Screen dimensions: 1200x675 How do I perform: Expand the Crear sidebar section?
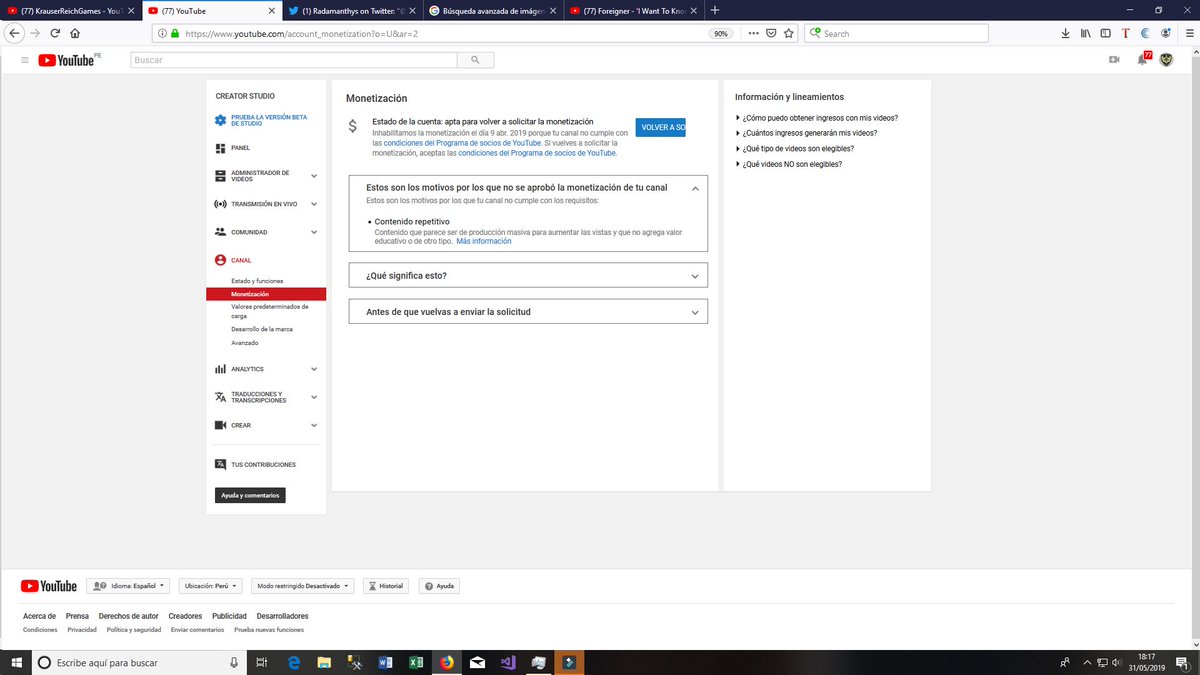pyautogui.click(x=314, y=425)
